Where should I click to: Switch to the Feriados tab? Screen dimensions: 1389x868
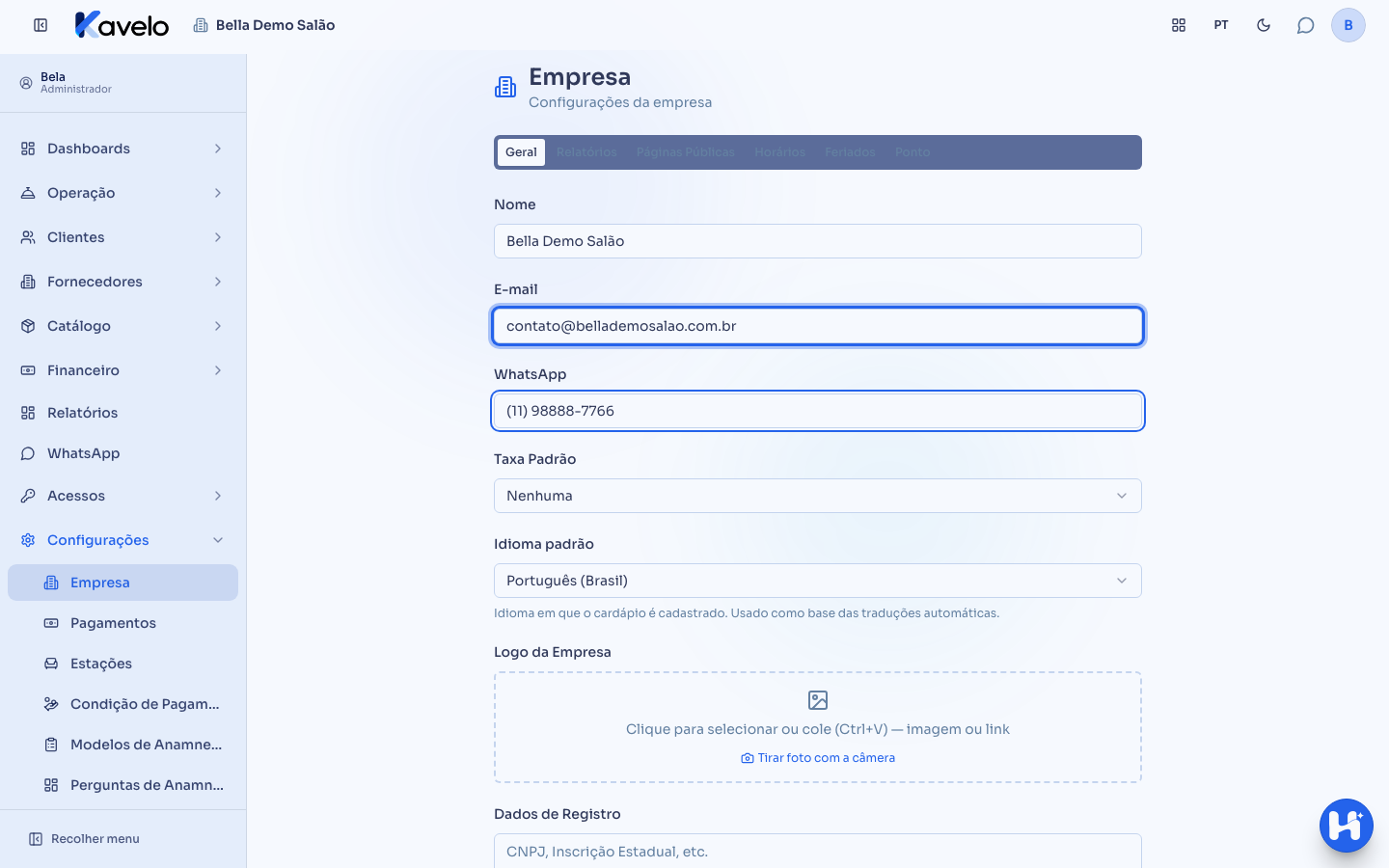851,152
